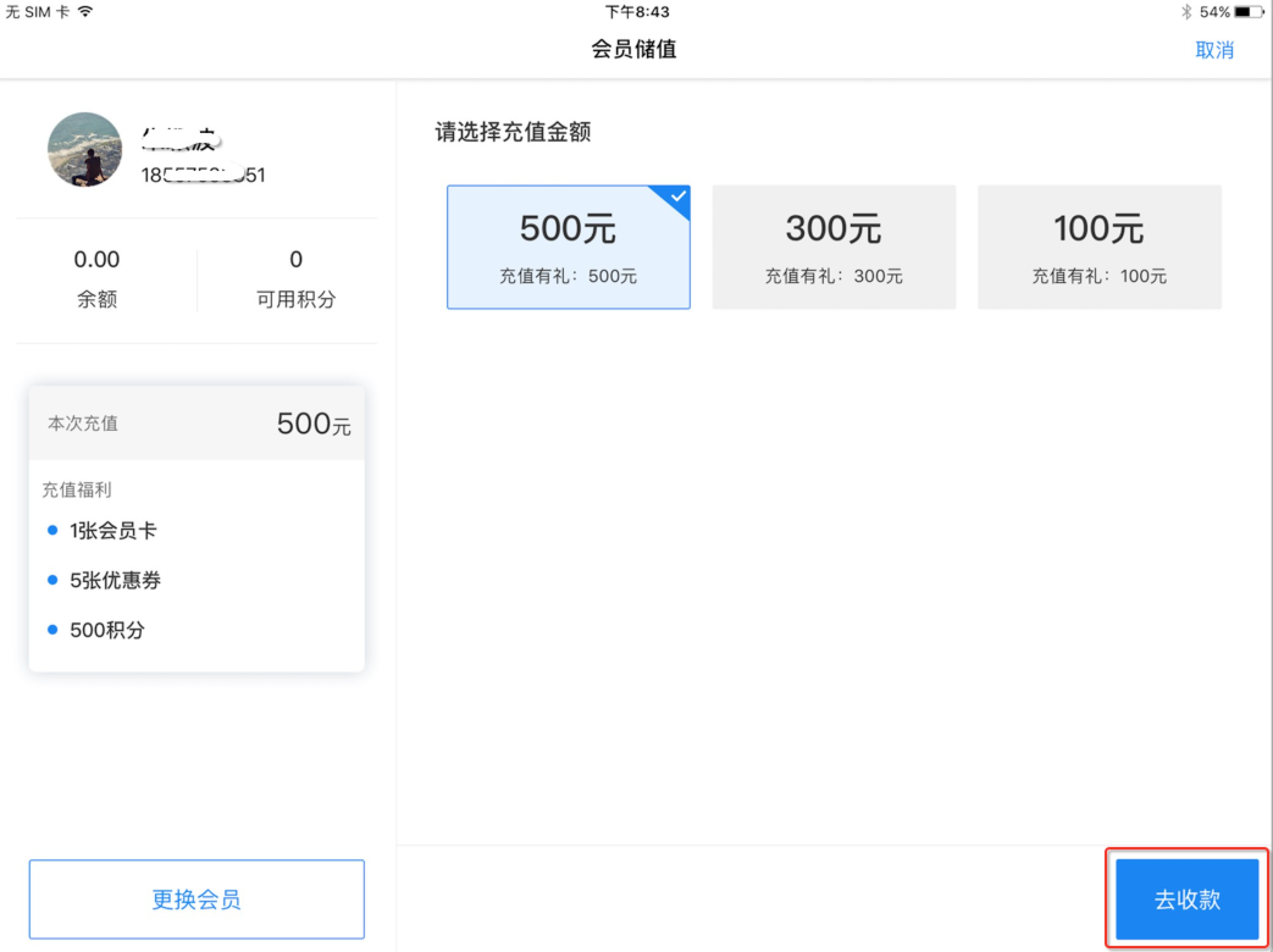Click the 去收款 collect payment button
This screenshot has width=1273, height=952.
coord(1187,899)
